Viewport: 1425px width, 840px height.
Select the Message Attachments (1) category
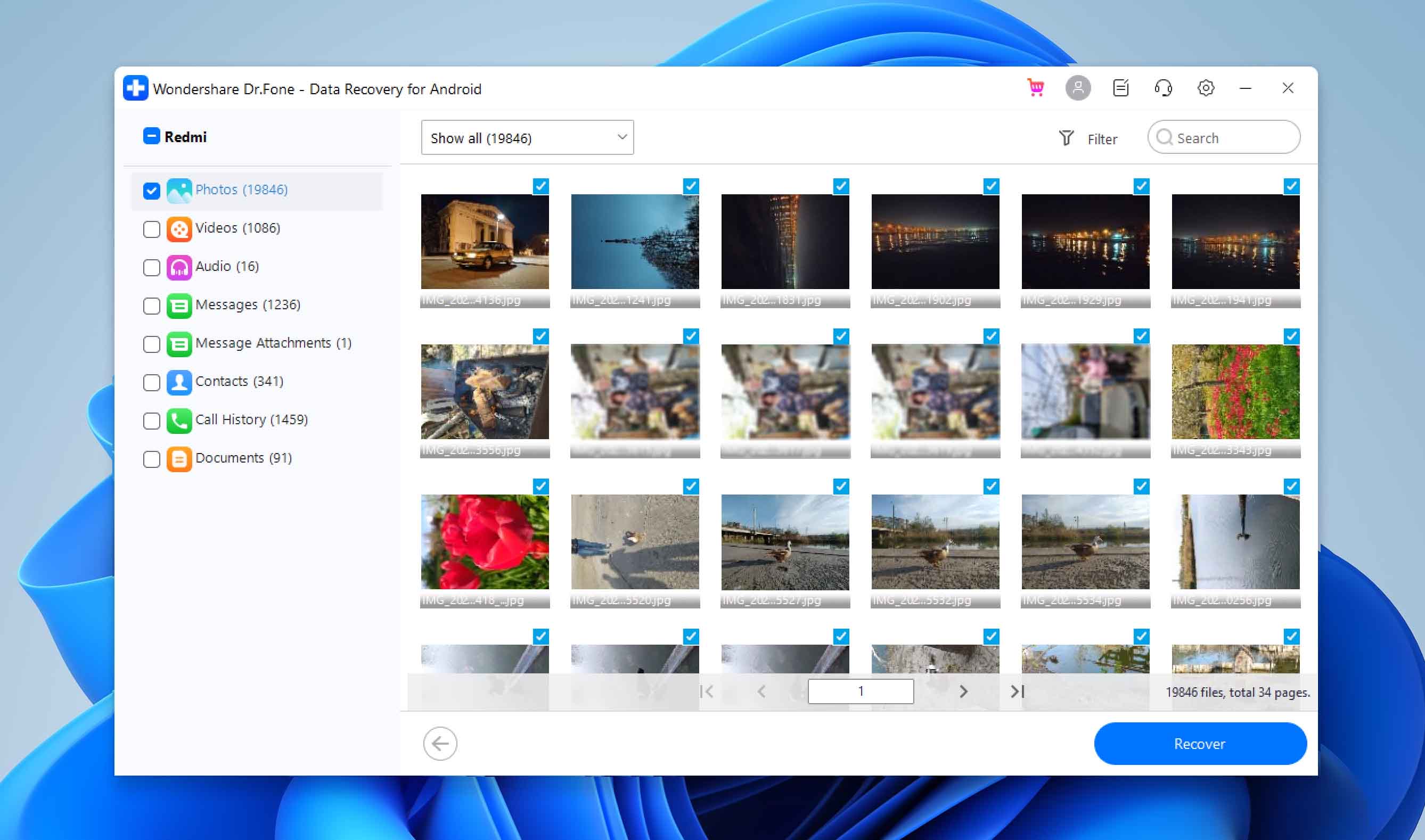click(x=257, y=344)
